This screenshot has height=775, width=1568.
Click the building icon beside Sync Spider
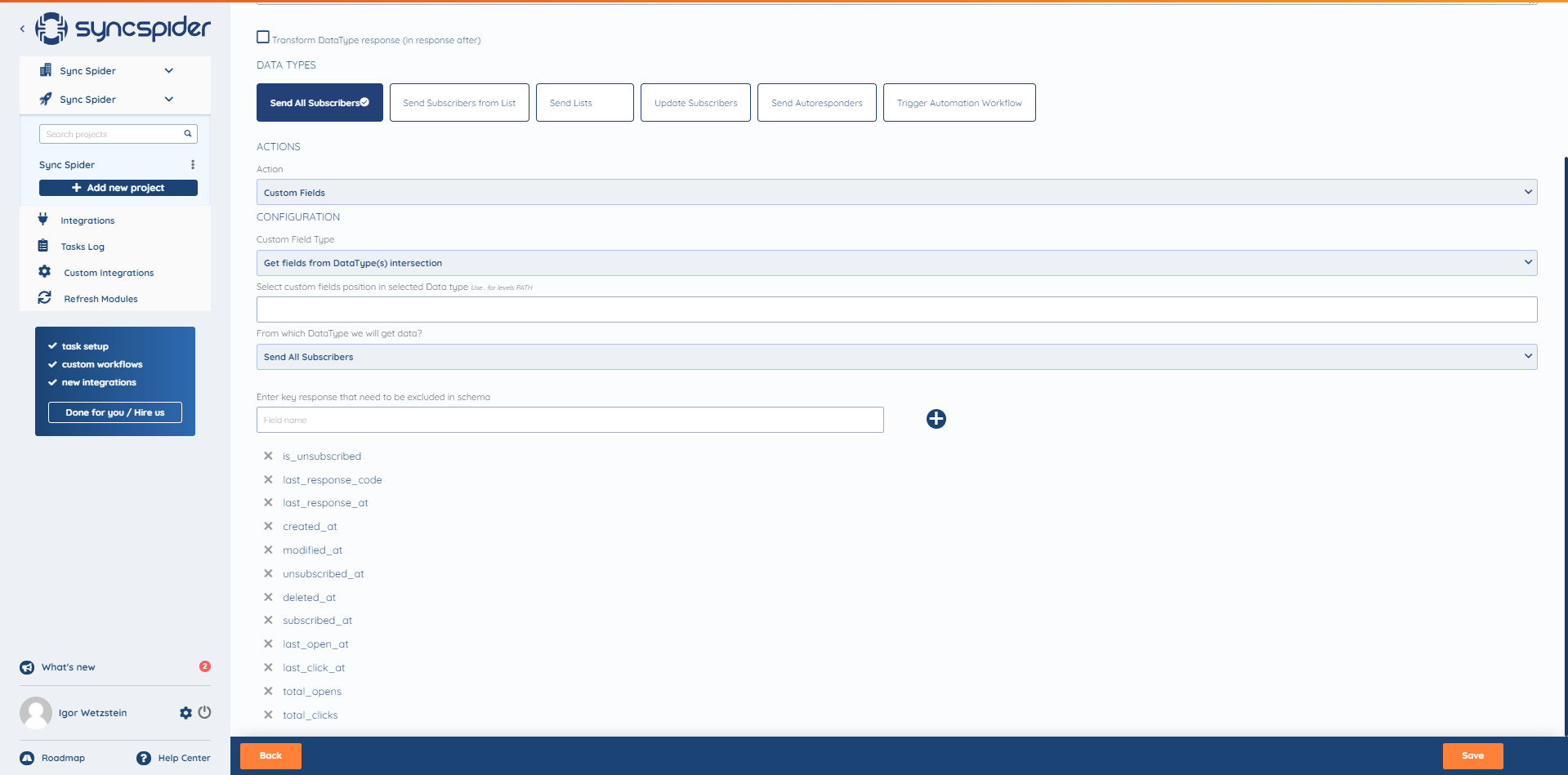[x=46, y=70]
